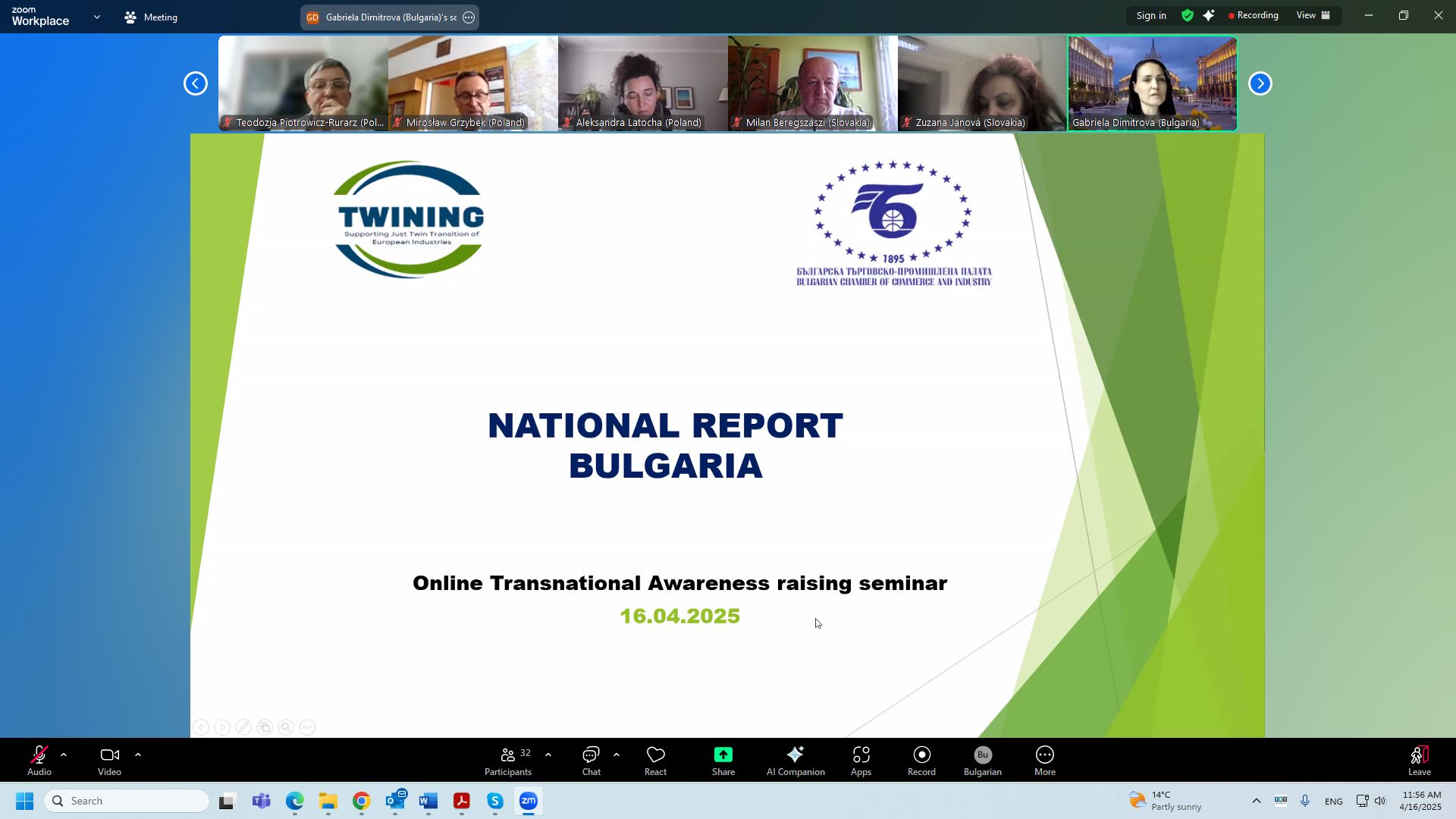The height and width of the screenshot is (819, 1456).
Task: Open the View layout menu
Action: [x=1313, y=15]
